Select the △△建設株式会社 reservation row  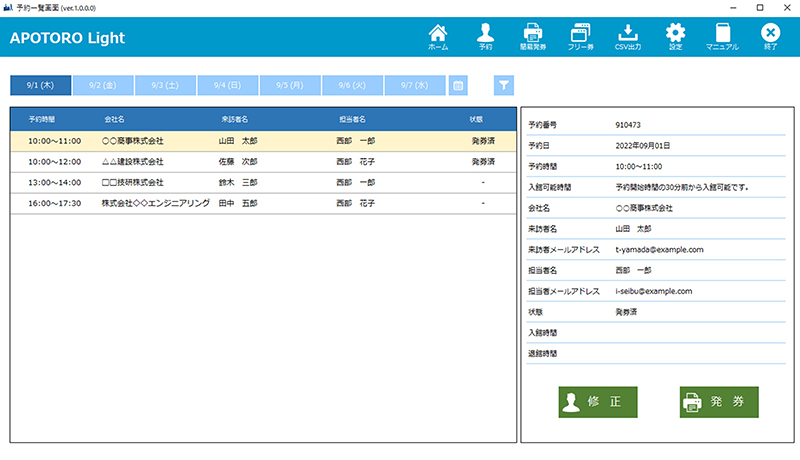coord(263,161)
